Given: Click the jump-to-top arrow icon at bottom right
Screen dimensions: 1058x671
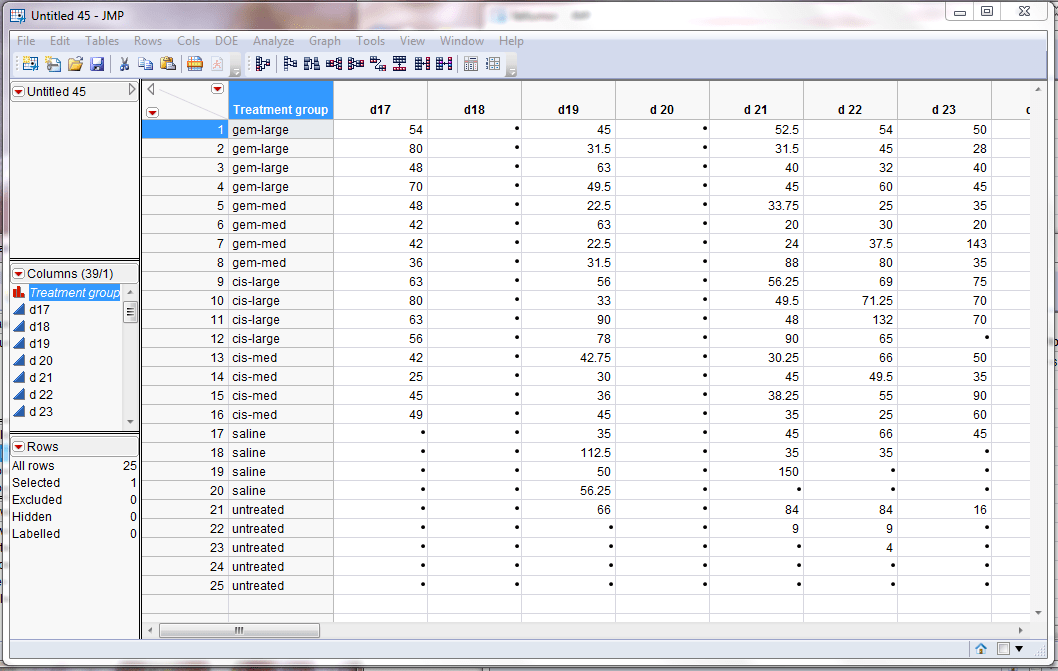Looking at the screenshot, I should [x=981, y=648].
